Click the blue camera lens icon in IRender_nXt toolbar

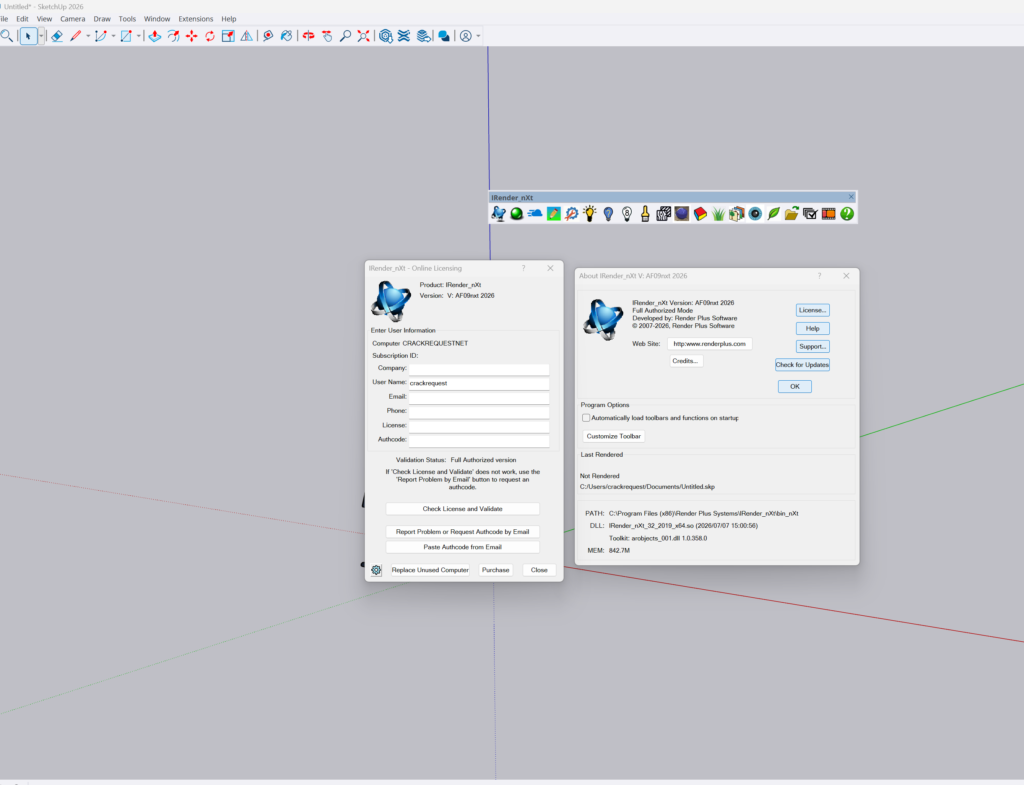(755, 214)
